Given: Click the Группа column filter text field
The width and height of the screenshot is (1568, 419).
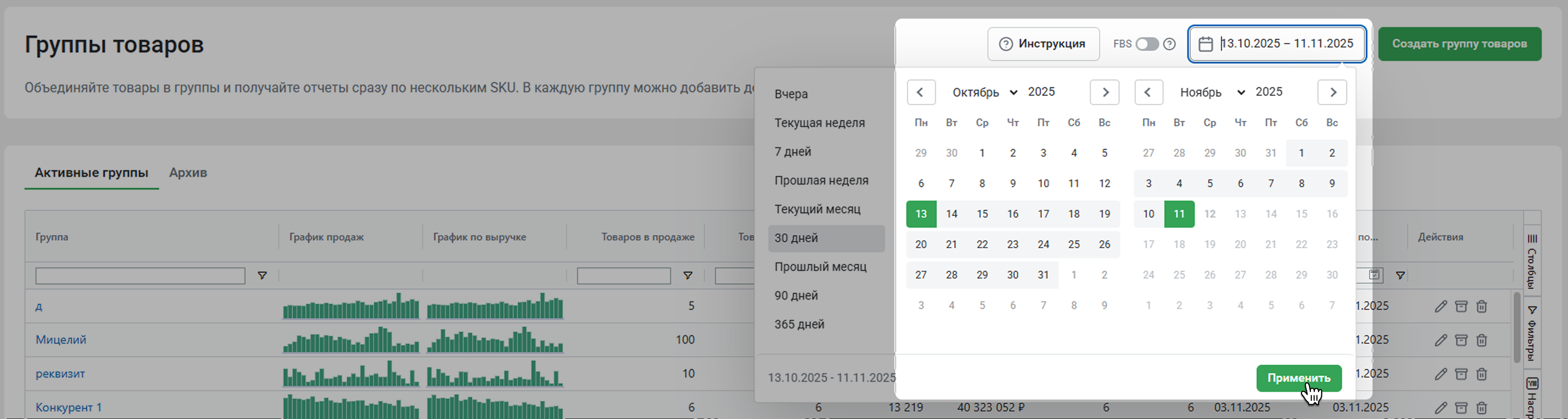Looking at the screenshot, I should click(x=140, y=276).
